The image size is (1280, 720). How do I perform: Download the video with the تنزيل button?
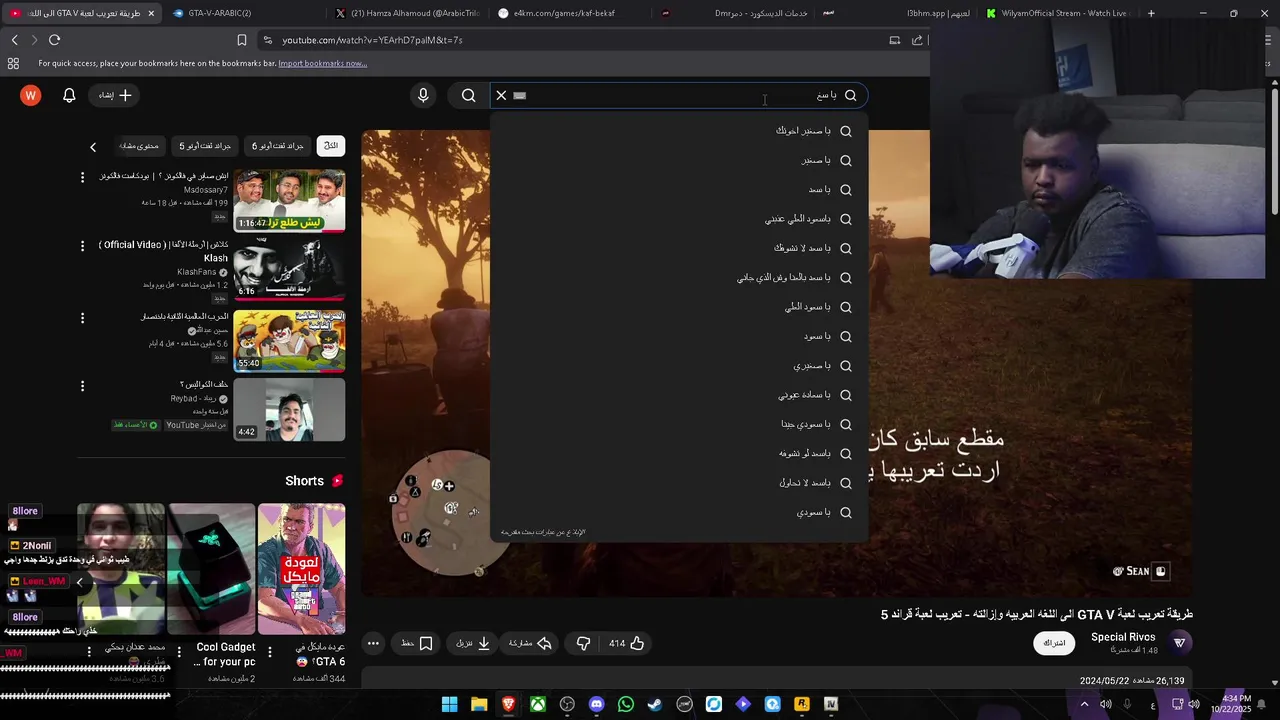point(474,643)
